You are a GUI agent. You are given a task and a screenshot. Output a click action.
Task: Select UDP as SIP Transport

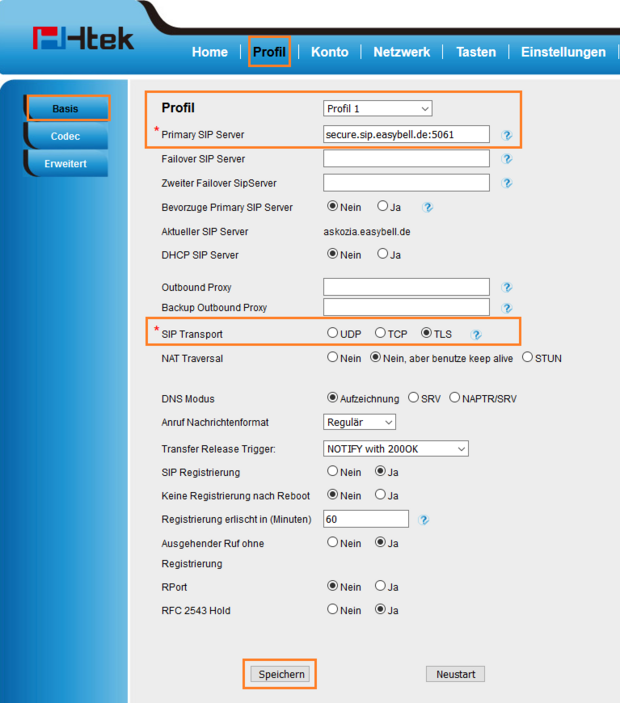(x=333, y=333)
